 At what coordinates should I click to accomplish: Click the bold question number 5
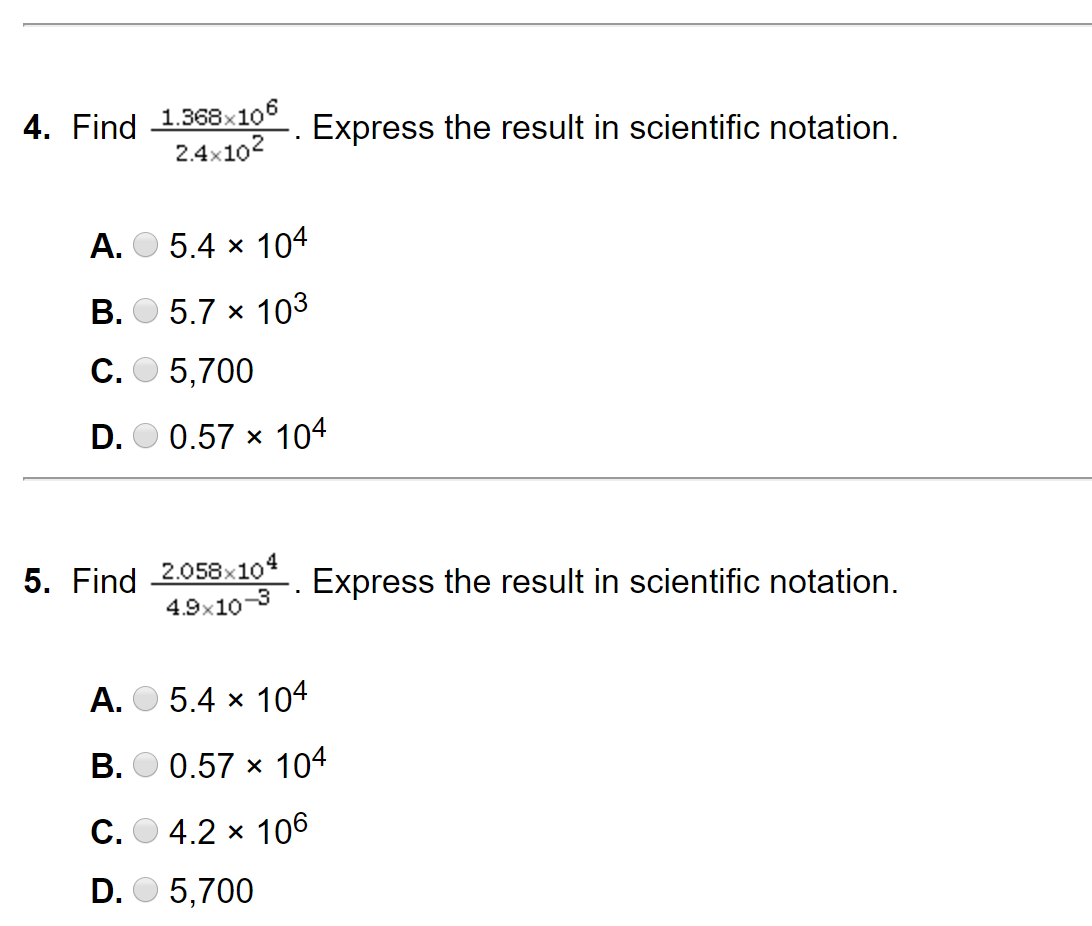click(38, 581)
